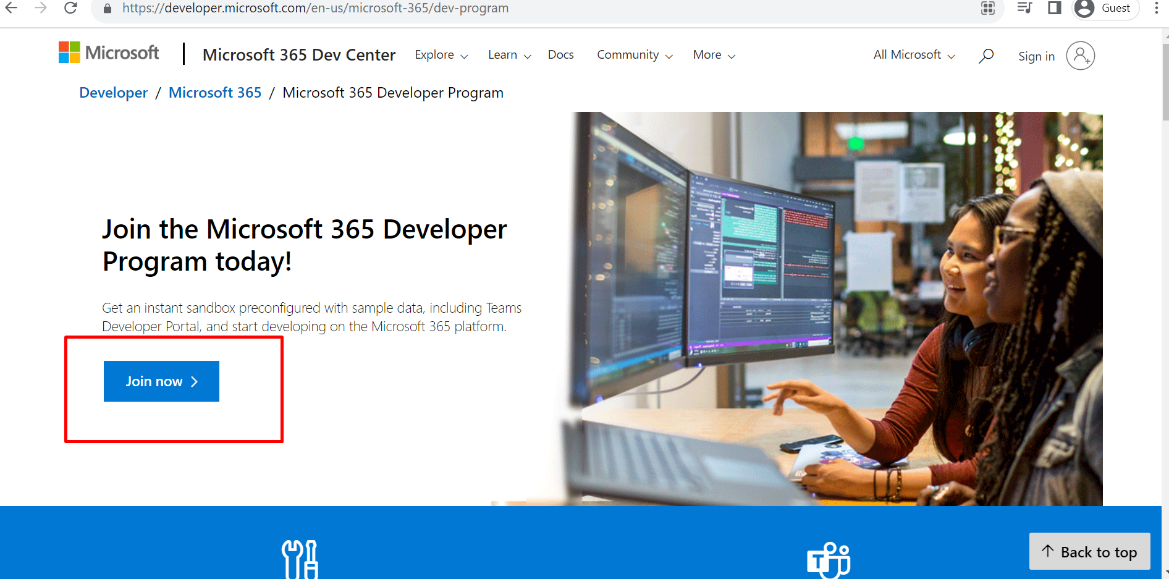Image resolution: width=1169 pixels, height=579 pixels.
Task: Open the Guest profile button
Action: click(1106, 9)
